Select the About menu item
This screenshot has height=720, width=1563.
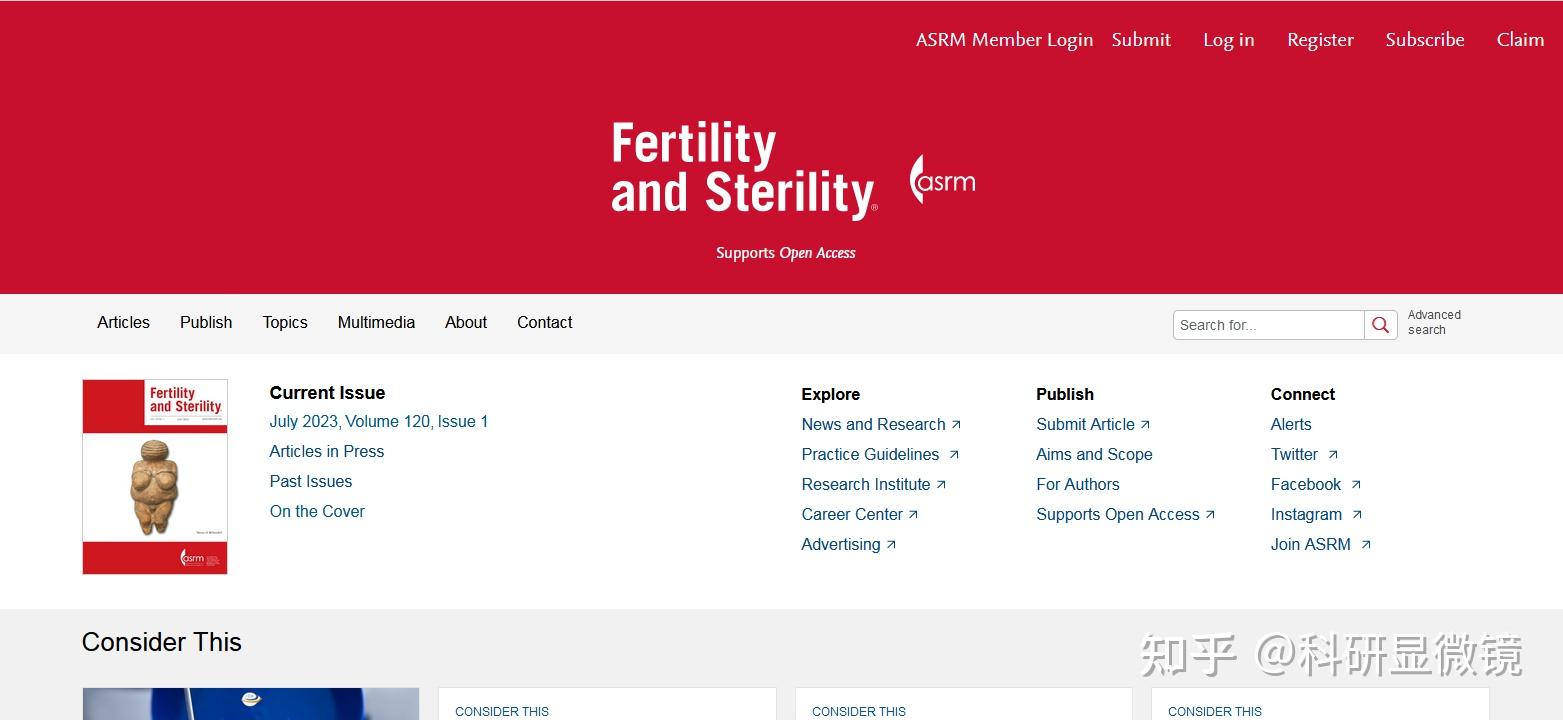[466, 322]
